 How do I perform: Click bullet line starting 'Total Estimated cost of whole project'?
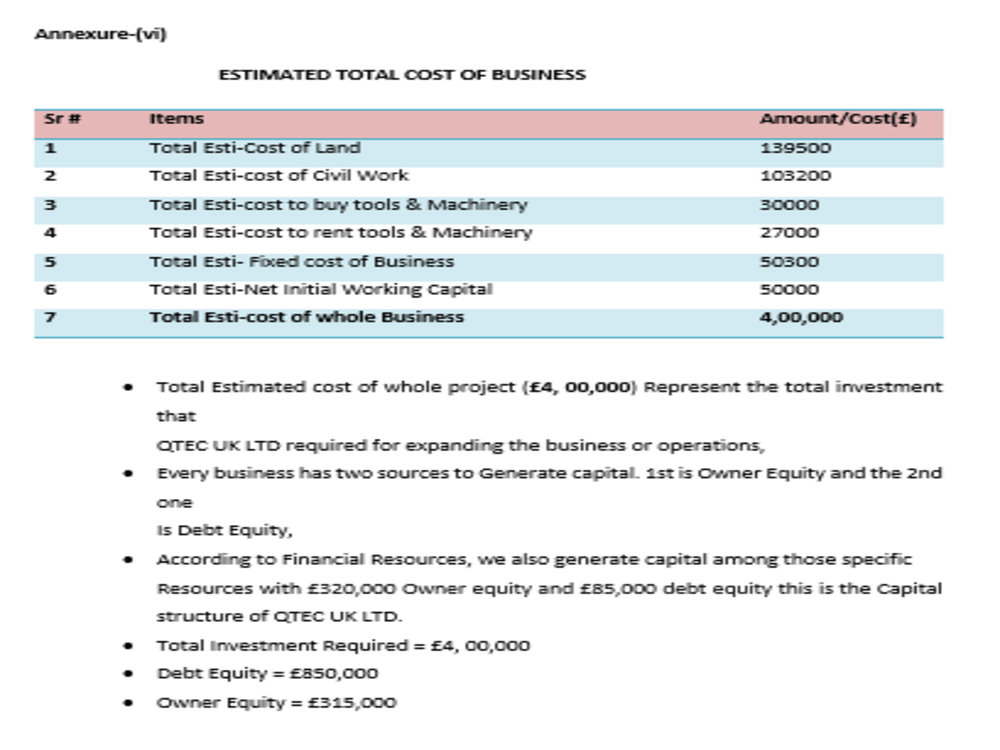pos(549,387)
